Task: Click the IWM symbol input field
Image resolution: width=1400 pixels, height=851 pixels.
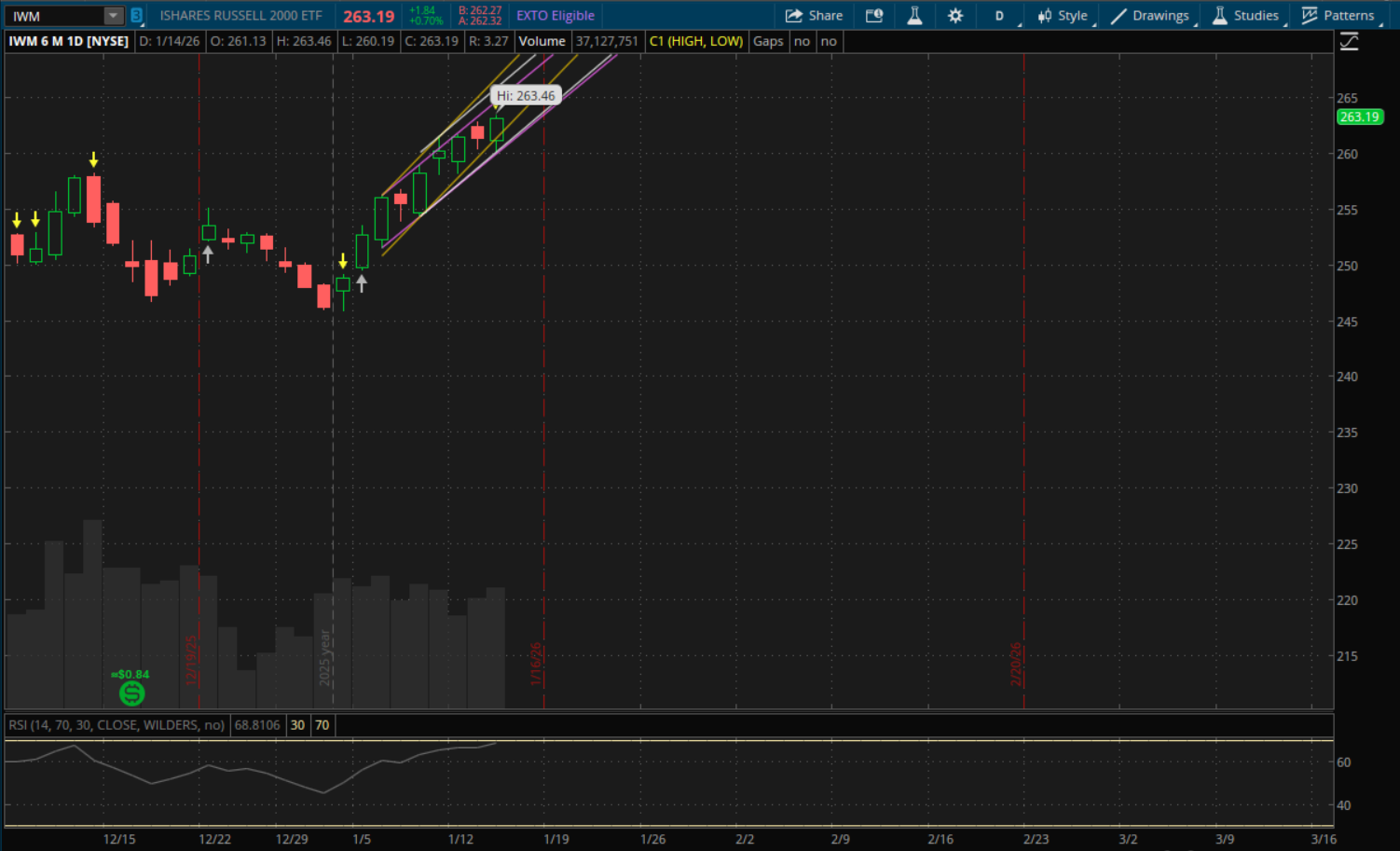Action: click(x=56, y=16)
